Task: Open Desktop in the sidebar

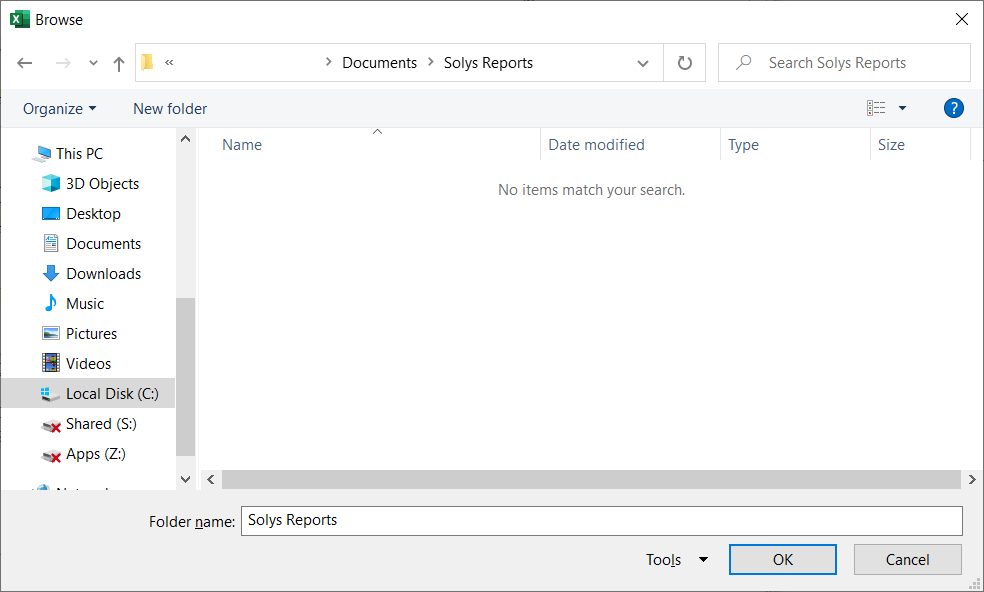Action: (94, 214)
